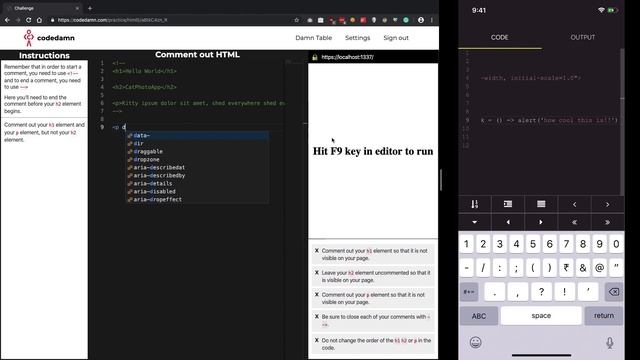Click the browser home icon
The image size is (640, 360).
[x=39, y=20]
